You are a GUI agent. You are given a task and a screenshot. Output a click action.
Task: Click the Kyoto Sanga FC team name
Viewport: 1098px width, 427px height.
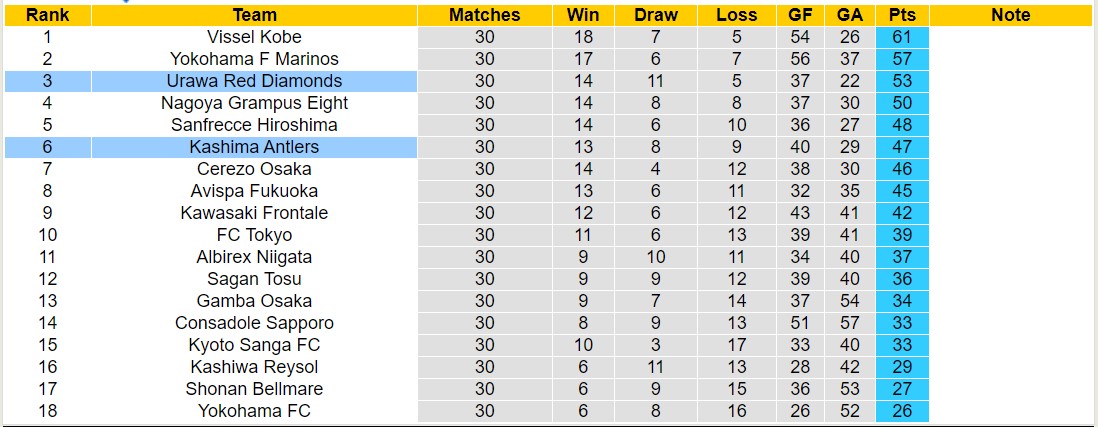(x=254, y=345)
